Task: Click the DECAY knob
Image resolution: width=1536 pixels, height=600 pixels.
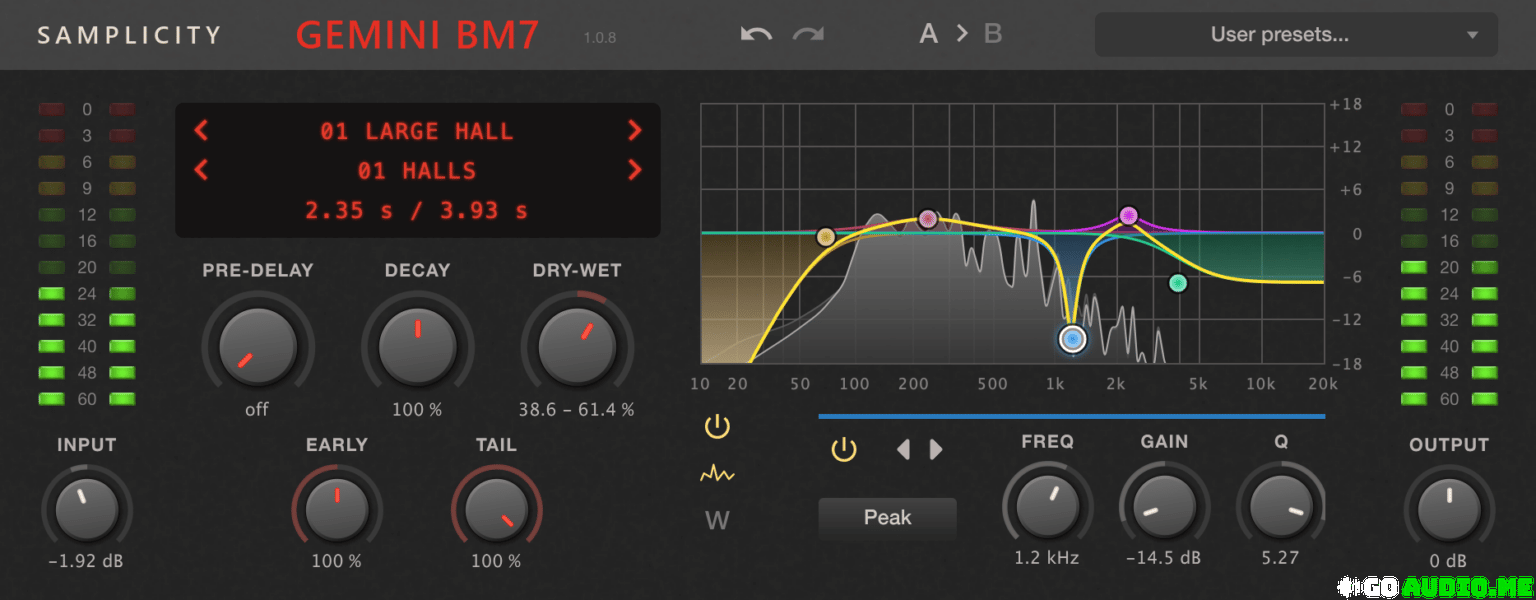Action: pos(417,345)
